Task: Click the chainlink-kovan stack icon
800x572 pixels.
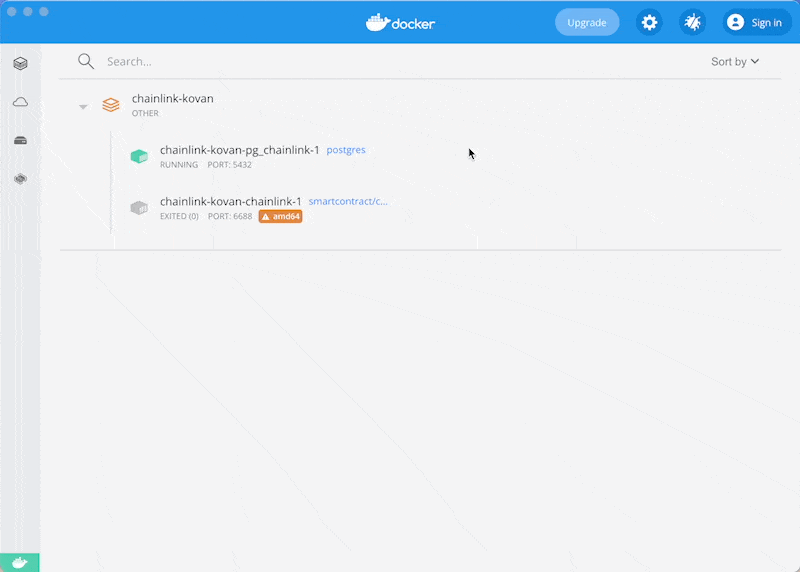Action: coord(111,105)
